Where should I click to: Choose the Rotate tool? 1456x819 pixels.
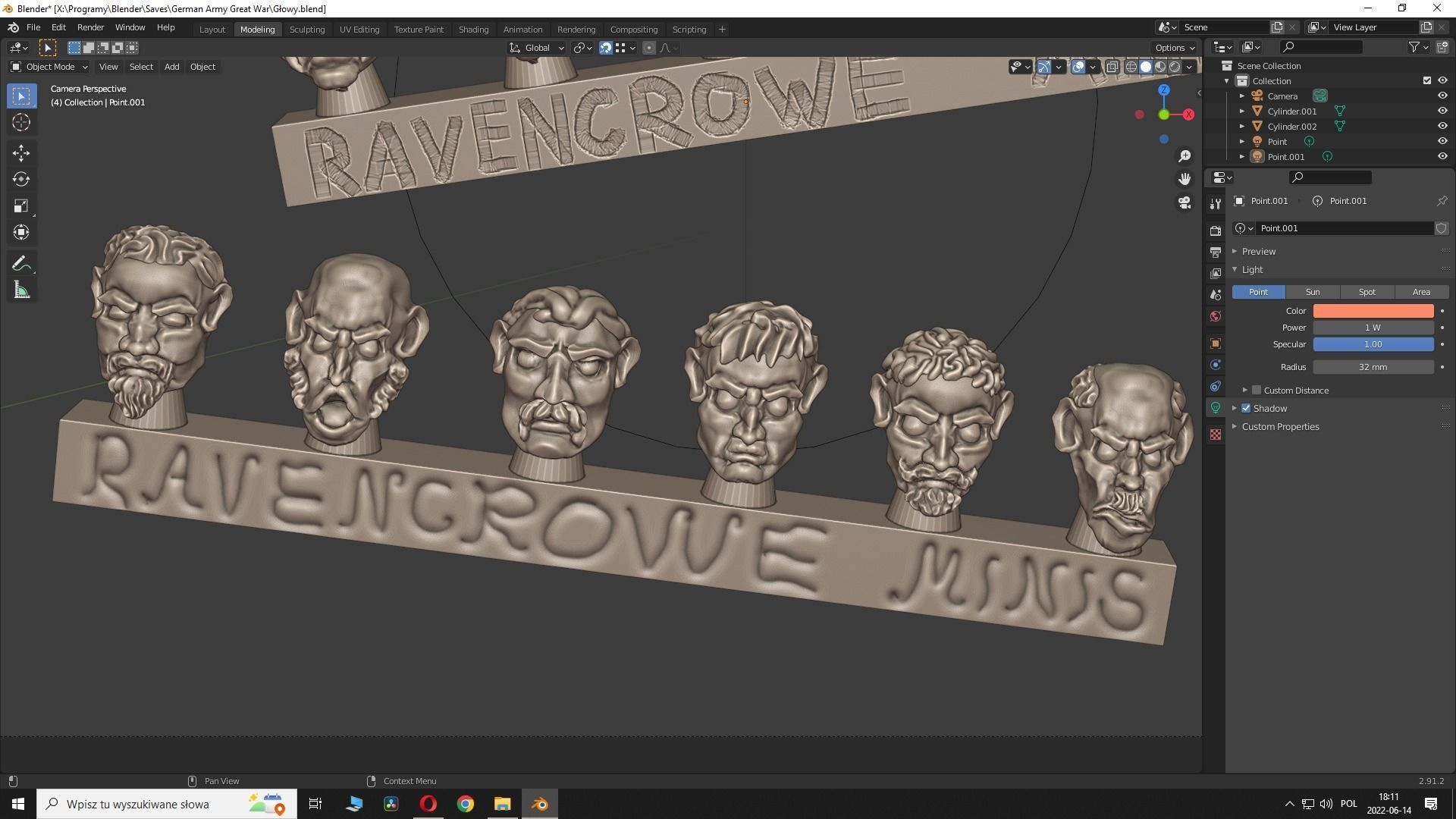click(x=21, y=180)
